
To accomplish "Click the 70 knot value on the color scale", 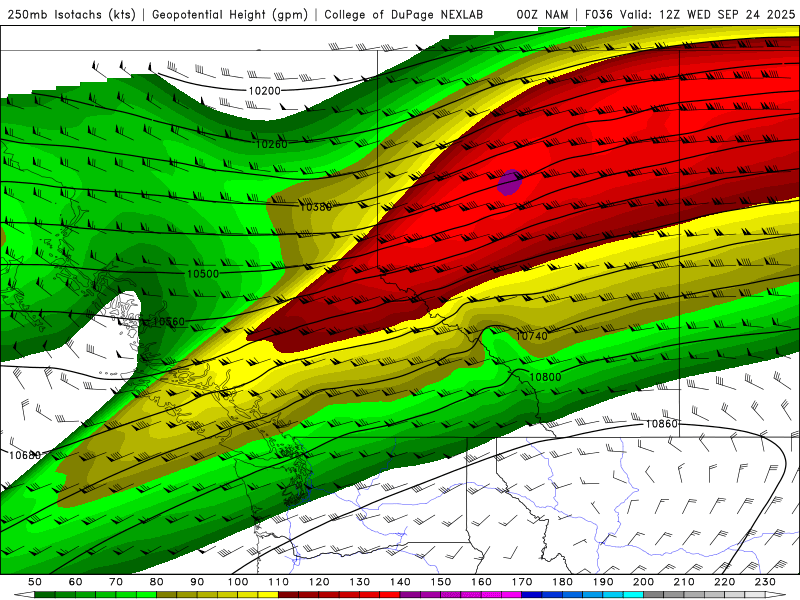I will tap(116, 582).
